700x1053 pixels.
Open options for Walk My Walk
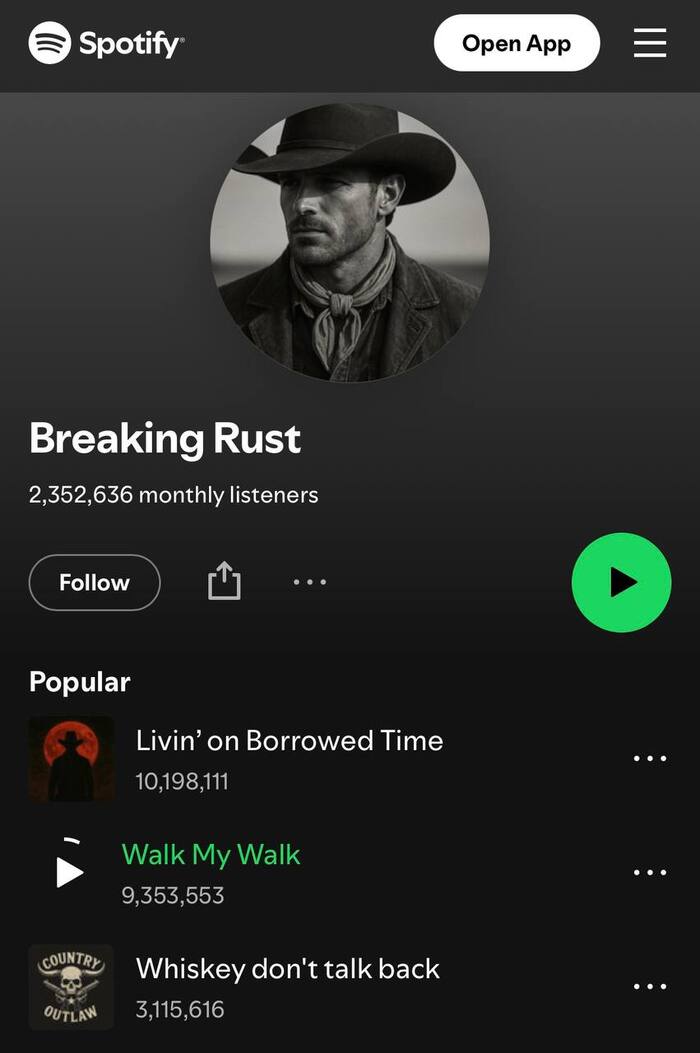pyautogui.click(x=650, y=872)
